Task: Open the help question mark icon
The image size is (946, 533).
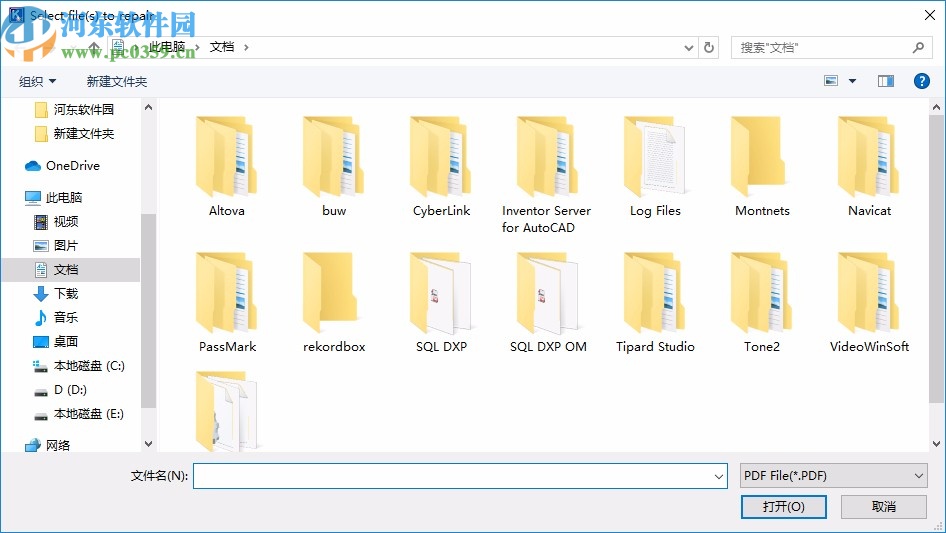Action: pos(921,81)
